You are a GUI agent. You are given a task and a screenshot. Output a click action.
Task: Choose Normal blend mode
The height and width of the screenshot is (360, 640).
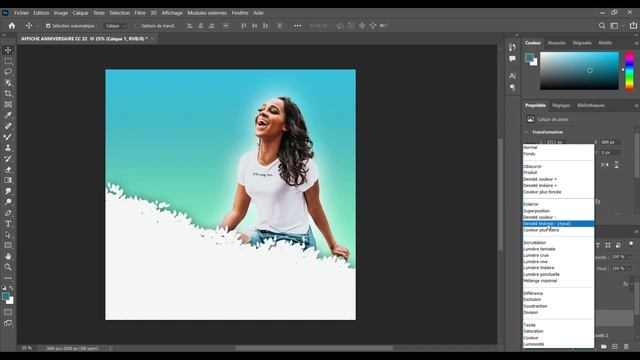pyautogui.click(x=558, y=147)
